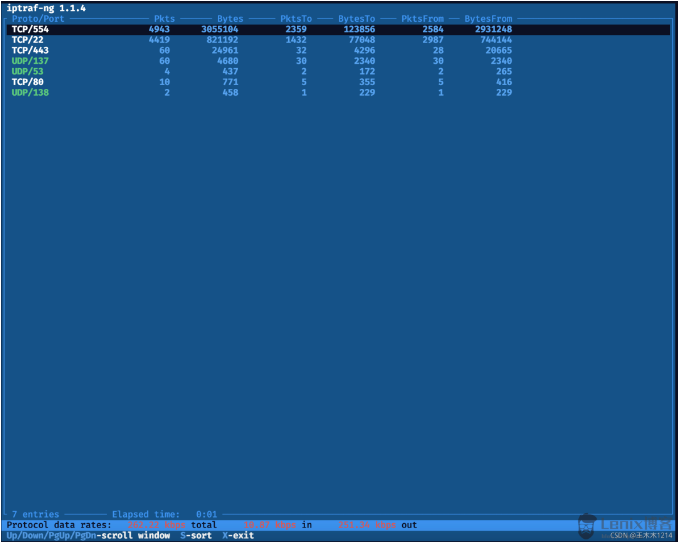679x542 pixels.
Task: Click the Proto/Port column header
Action: coord(38,19)
